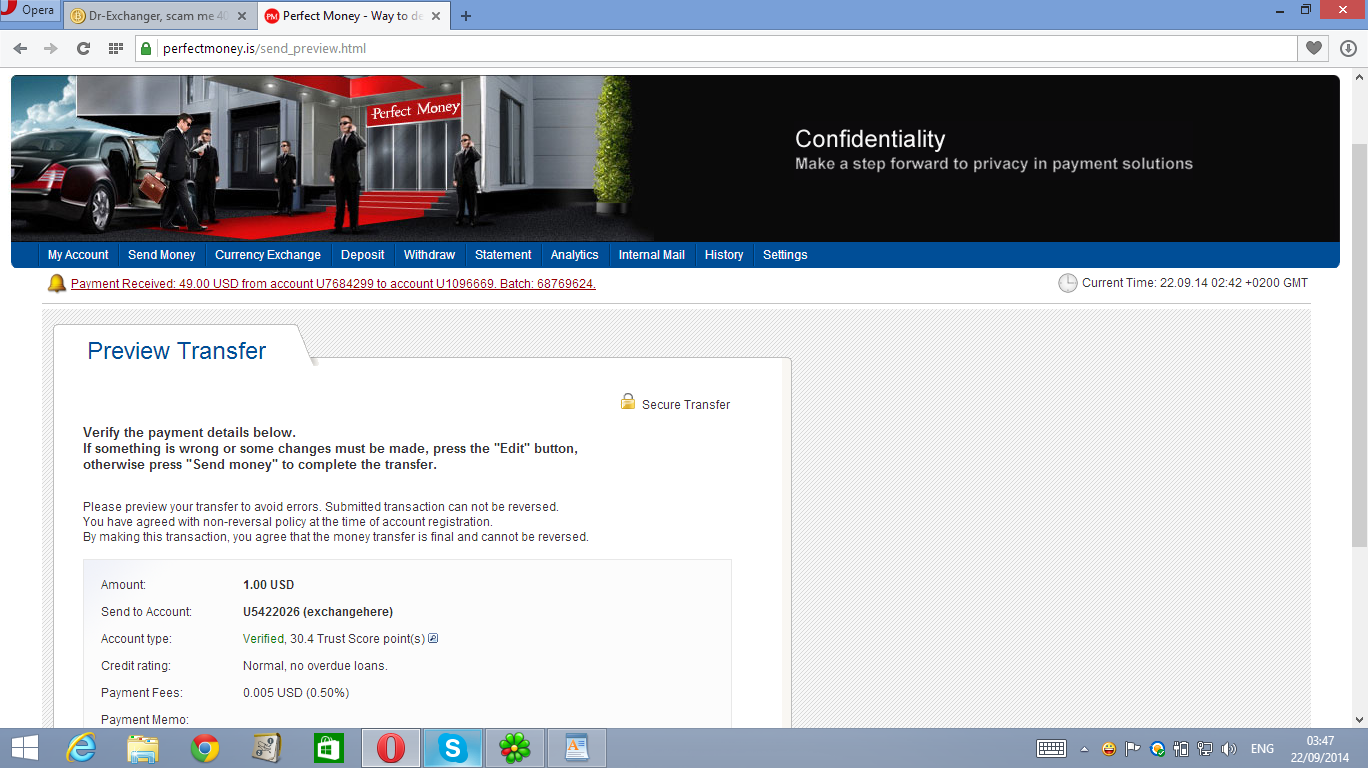Click the Preview Transfer heading
Image resolution: width=1368 pixels, height=768 pixels.
pyautogui.click(x=177, y=351)
